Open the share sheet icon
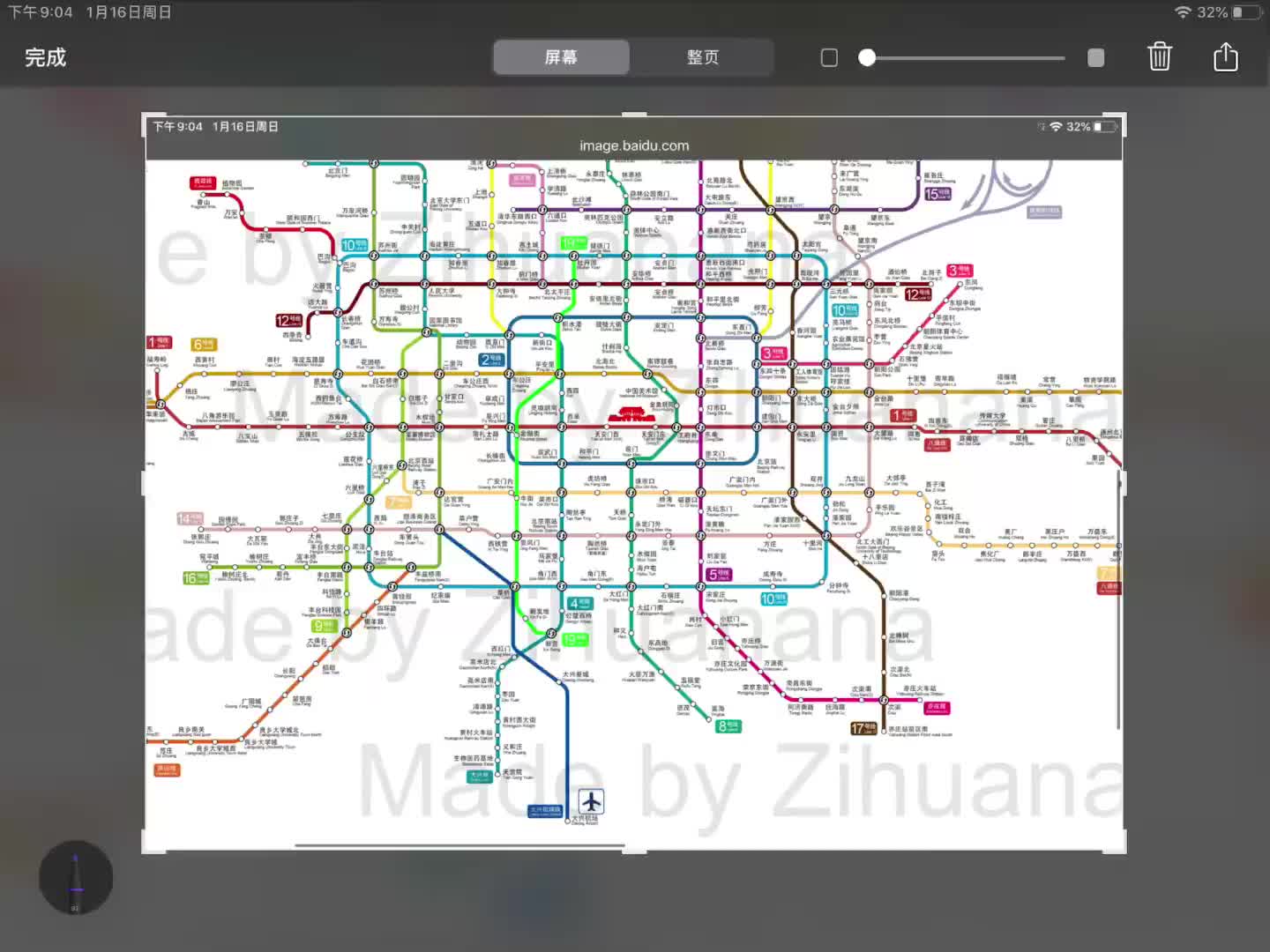 pyautogui.click(x=1226, y=56)
